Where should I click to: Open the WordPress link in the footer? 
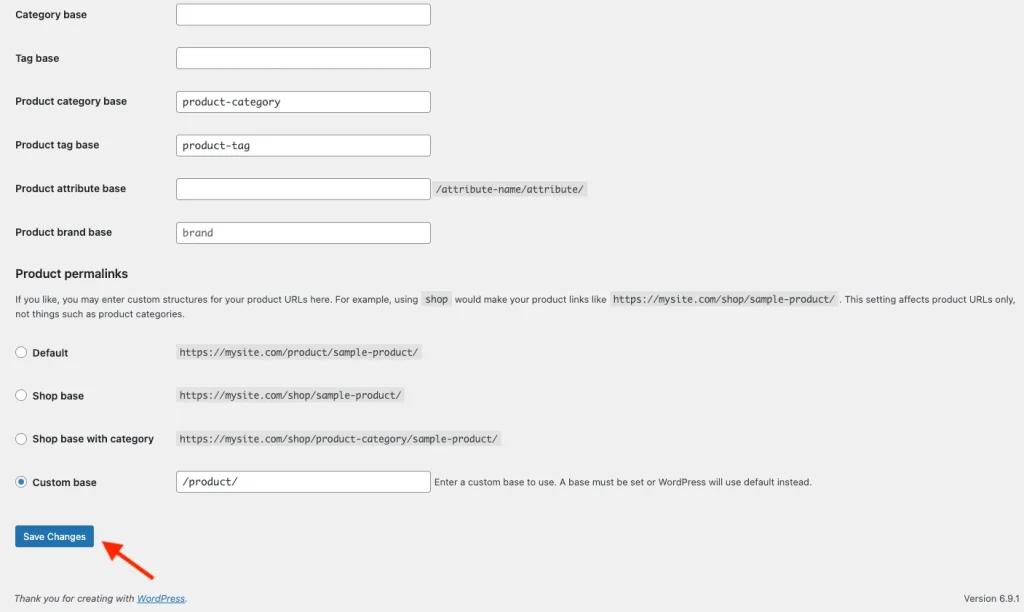[160, 597]
